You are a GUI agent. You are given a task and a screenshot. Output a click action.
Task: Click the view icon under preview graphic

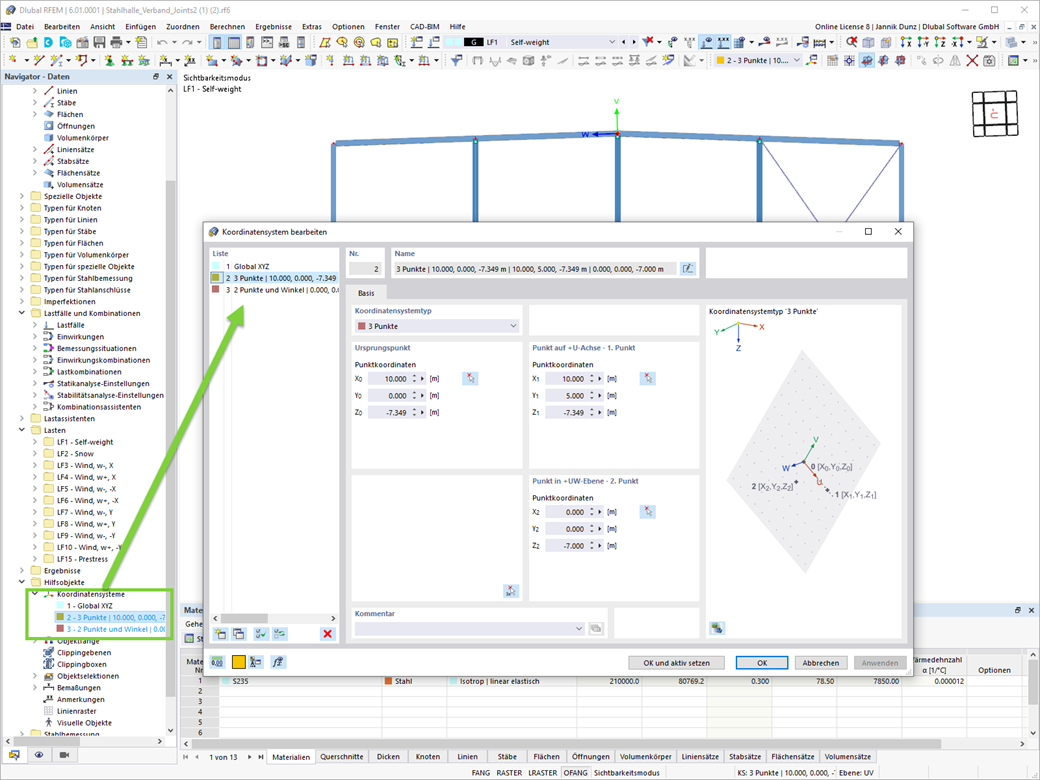click(716, 627)
